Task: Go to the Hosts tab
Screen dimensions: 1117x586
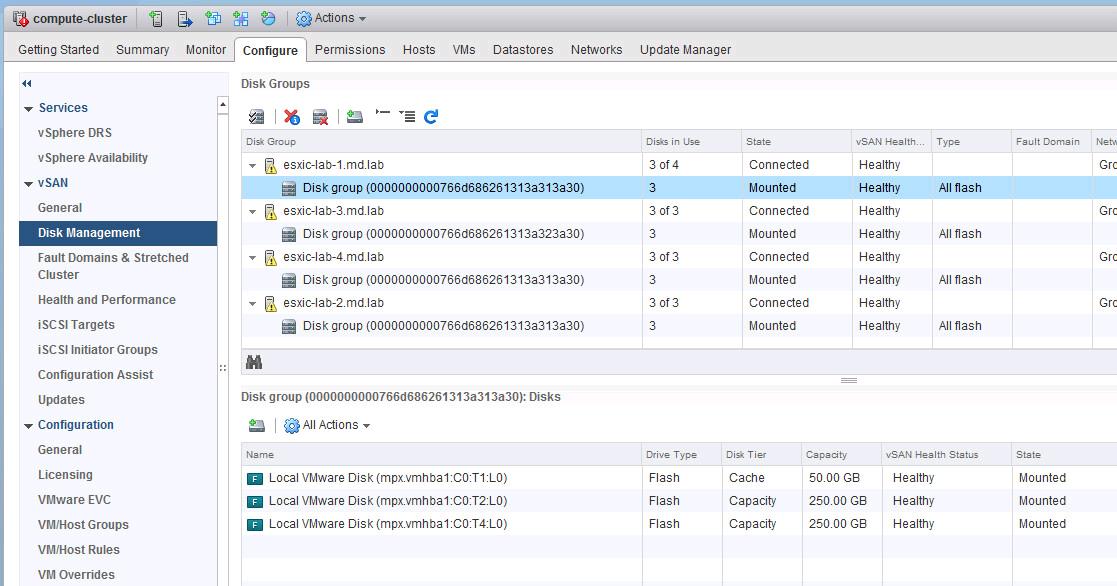Action: [x=419, y=50]
